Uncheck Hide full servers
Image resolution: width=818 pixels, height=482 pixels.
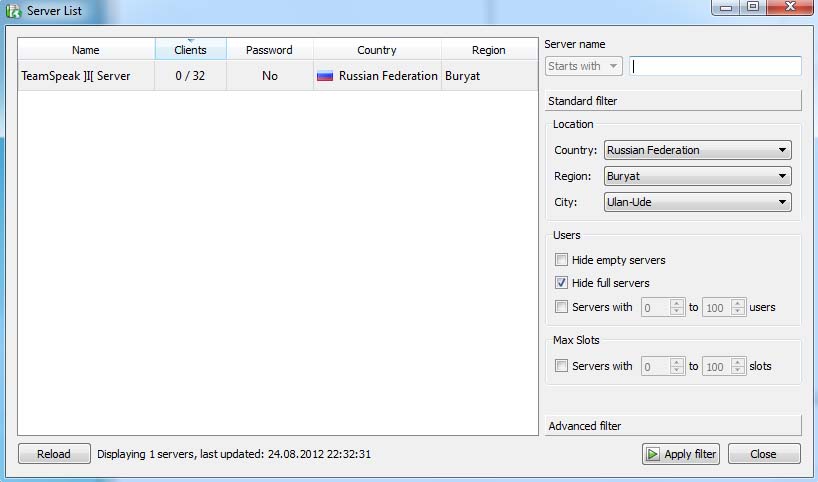pos(561,283)
